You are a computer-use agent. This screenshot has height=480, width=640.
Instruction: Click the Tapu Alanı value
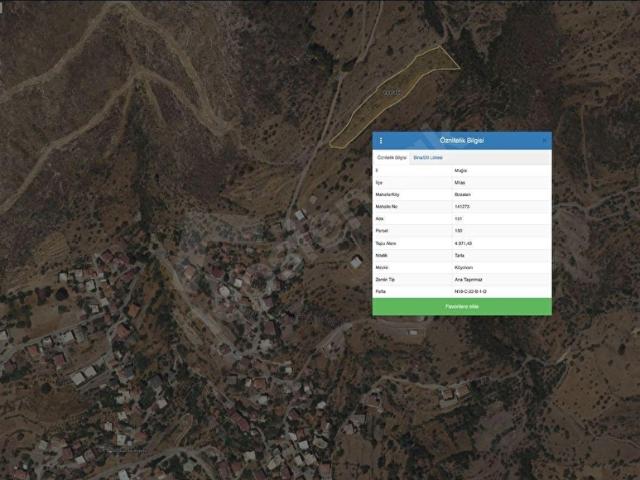click(x=463, y=243)
